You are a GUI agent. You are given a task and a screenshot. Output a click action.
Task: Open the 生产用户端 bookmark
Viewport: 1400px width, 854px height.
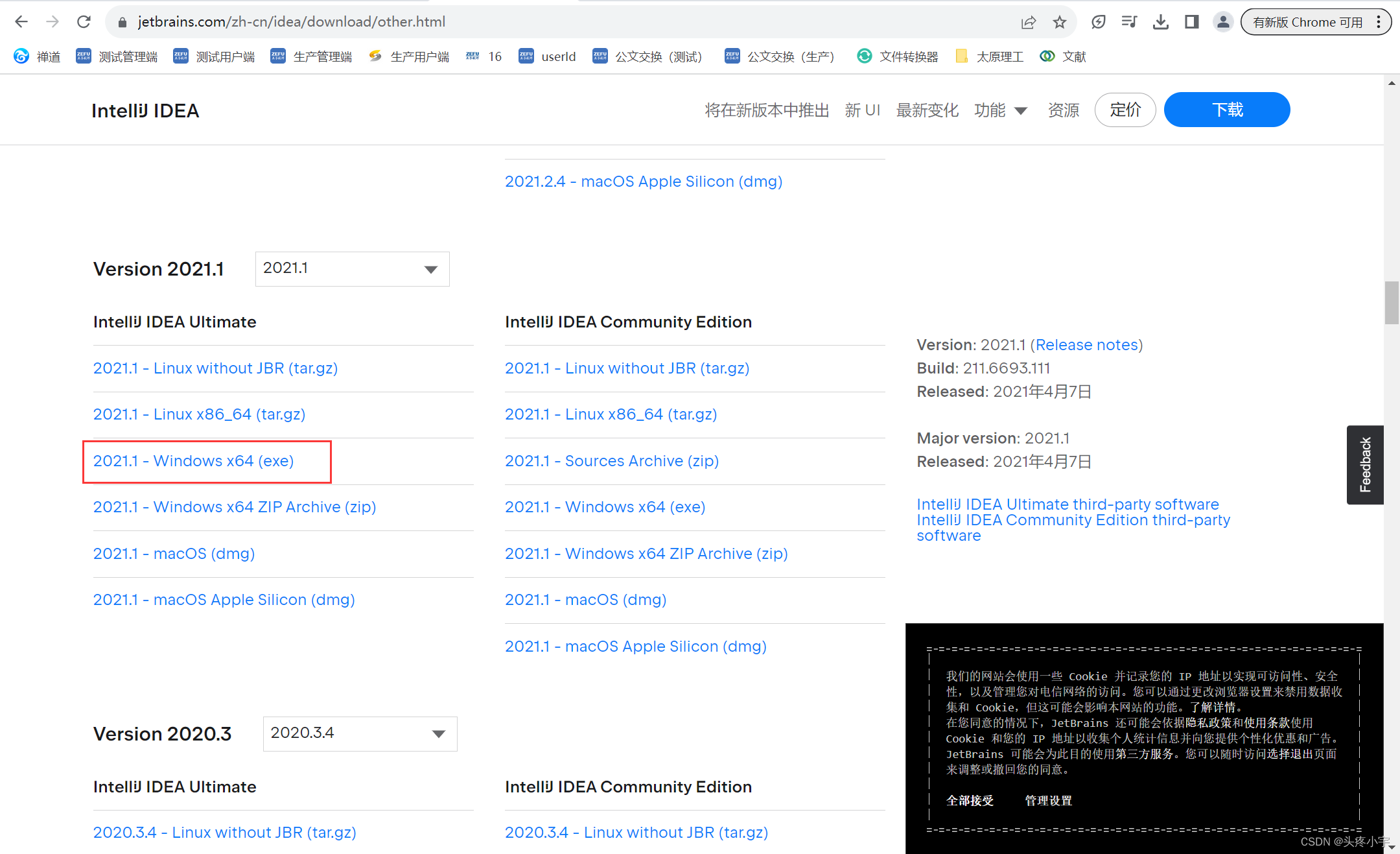(x=409, y=56)
